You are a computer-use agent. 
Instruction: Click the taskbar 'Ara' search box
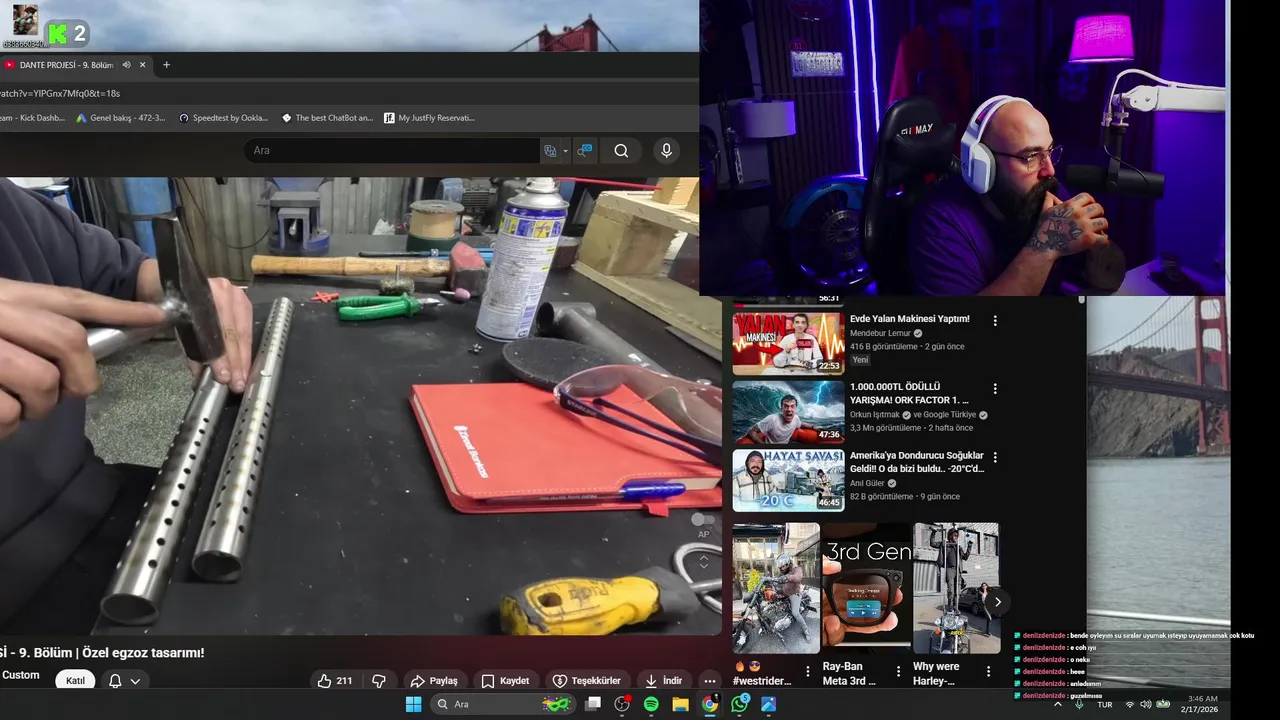point(501,704)
